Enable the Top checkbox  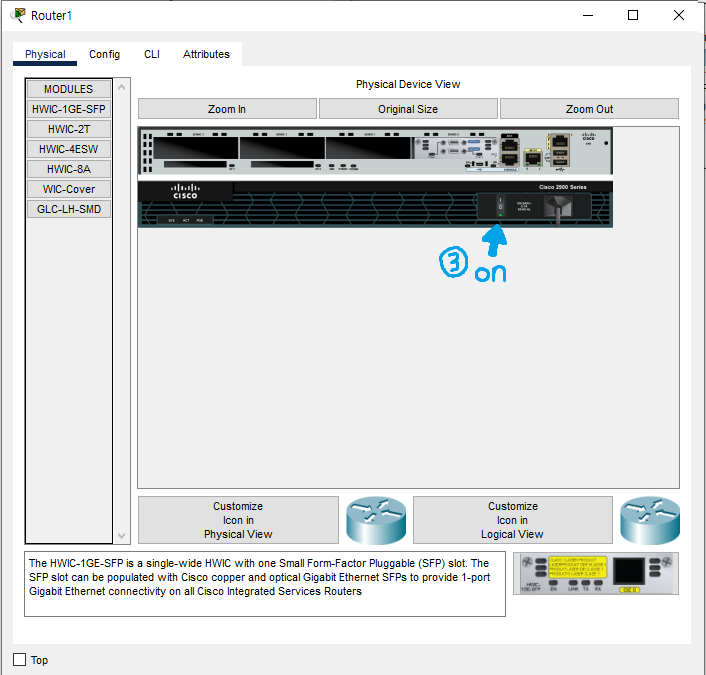coord(19,660)
